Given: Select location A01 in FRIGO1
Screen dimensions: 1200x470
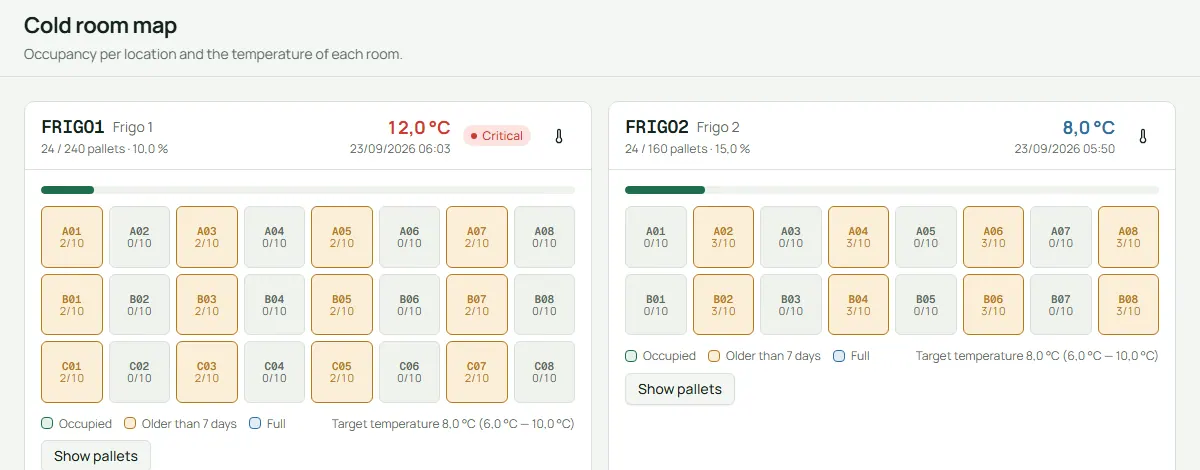Looking at the screenshot, I should [72, 237].
